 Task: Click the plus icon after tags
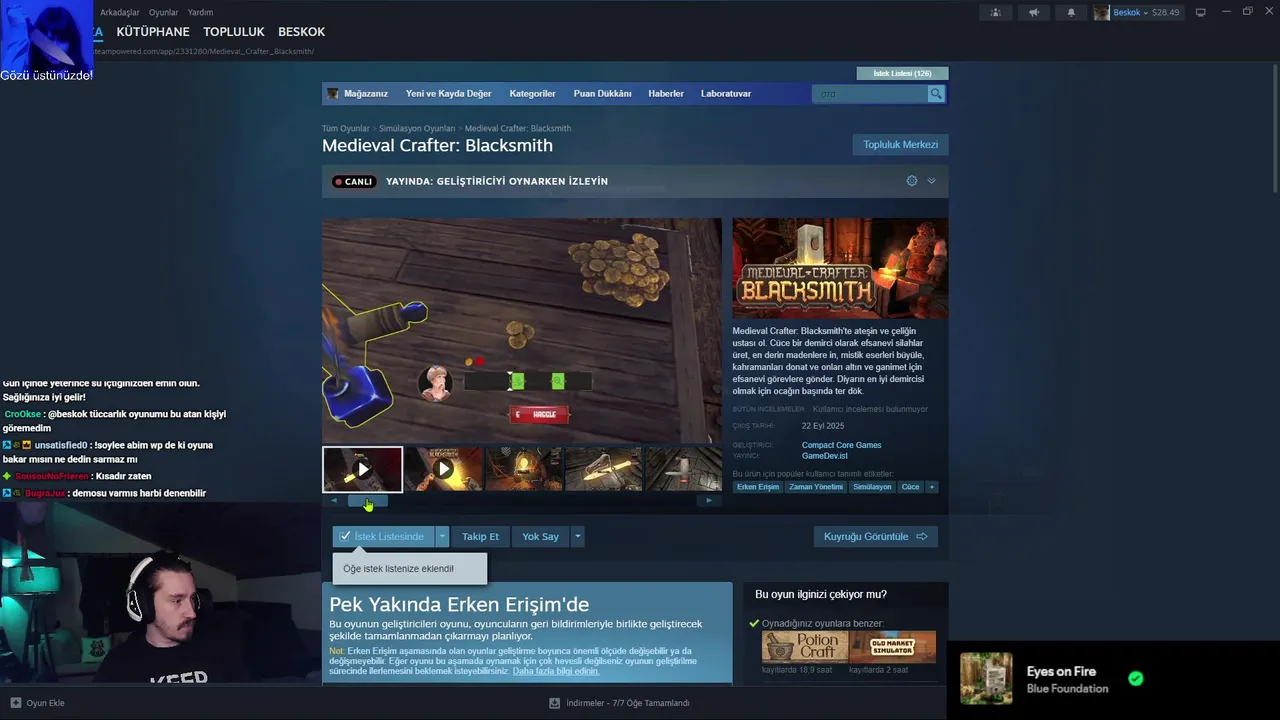931,487
